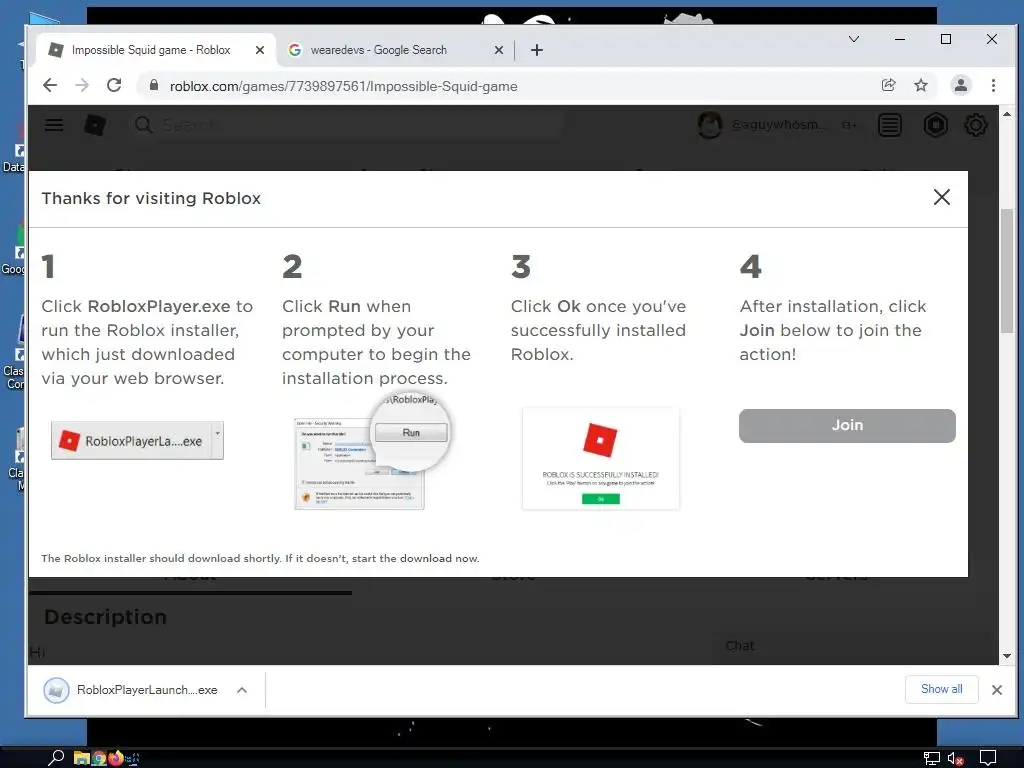Open a new browser tab
This screenshot has width=1024, height=768.
(537, 50)
